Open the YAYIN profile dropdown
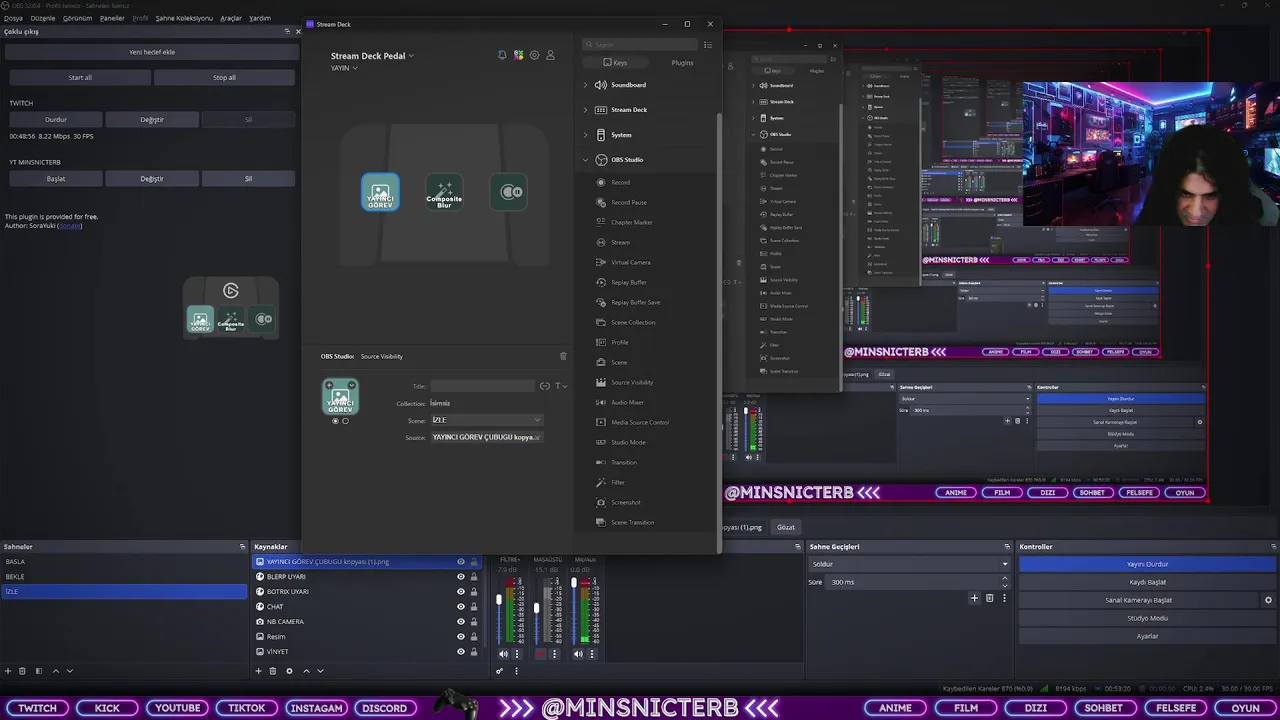1280x720 pixels. [344, 68]
